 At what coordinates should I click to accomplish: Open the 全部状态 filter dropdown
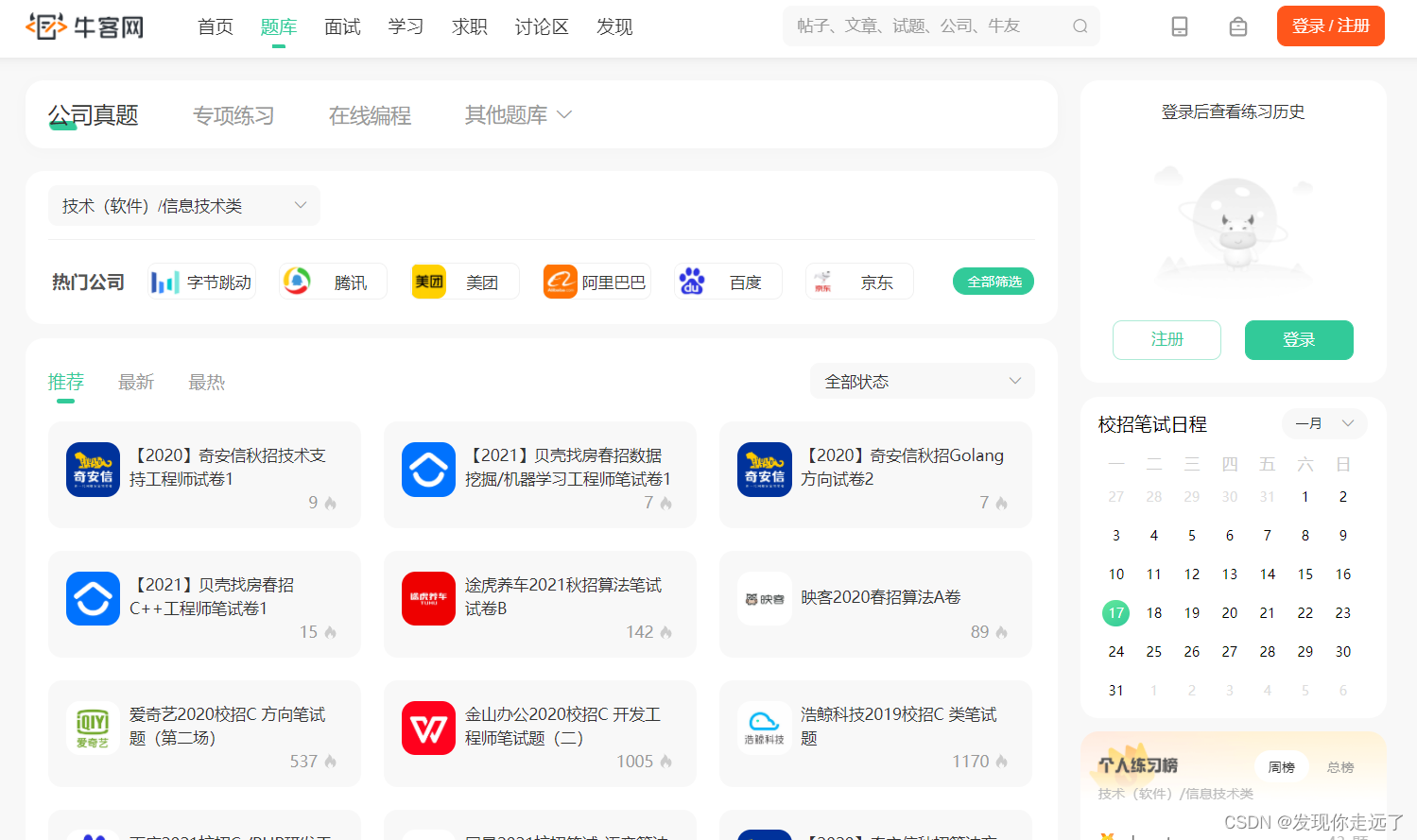923,382
